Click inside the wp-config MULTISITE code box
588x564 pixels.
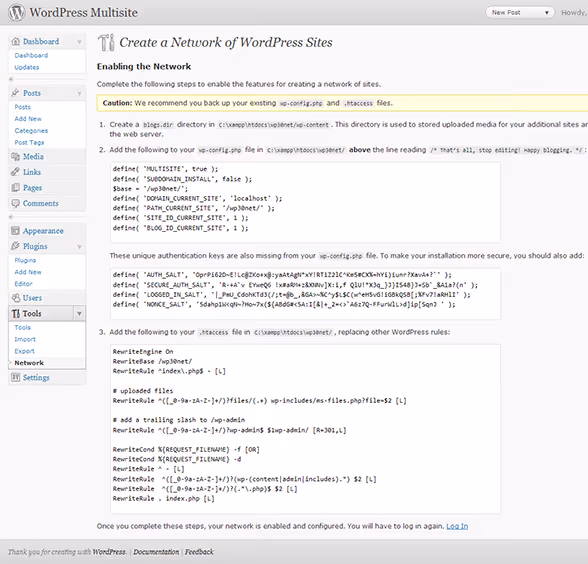coord(305,202)
